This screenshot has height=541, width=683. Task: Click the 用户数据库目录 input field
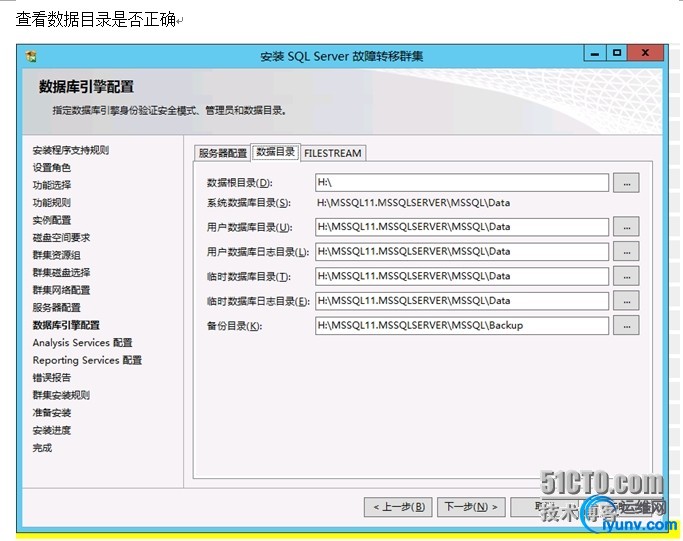click(462, 227)
